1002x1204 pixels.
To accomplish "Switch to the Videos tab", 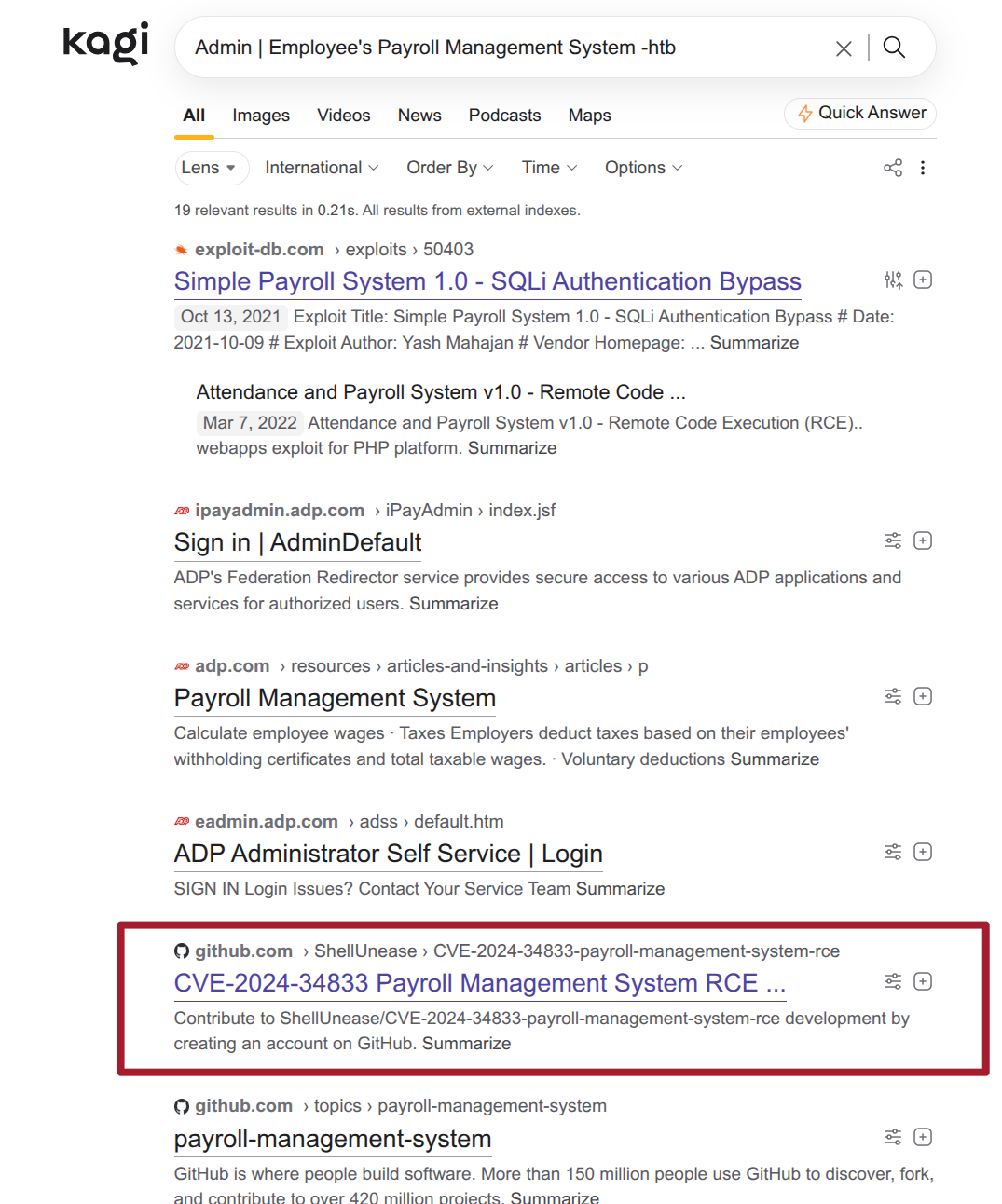I will pyautogui.click(x=344, y=116).
